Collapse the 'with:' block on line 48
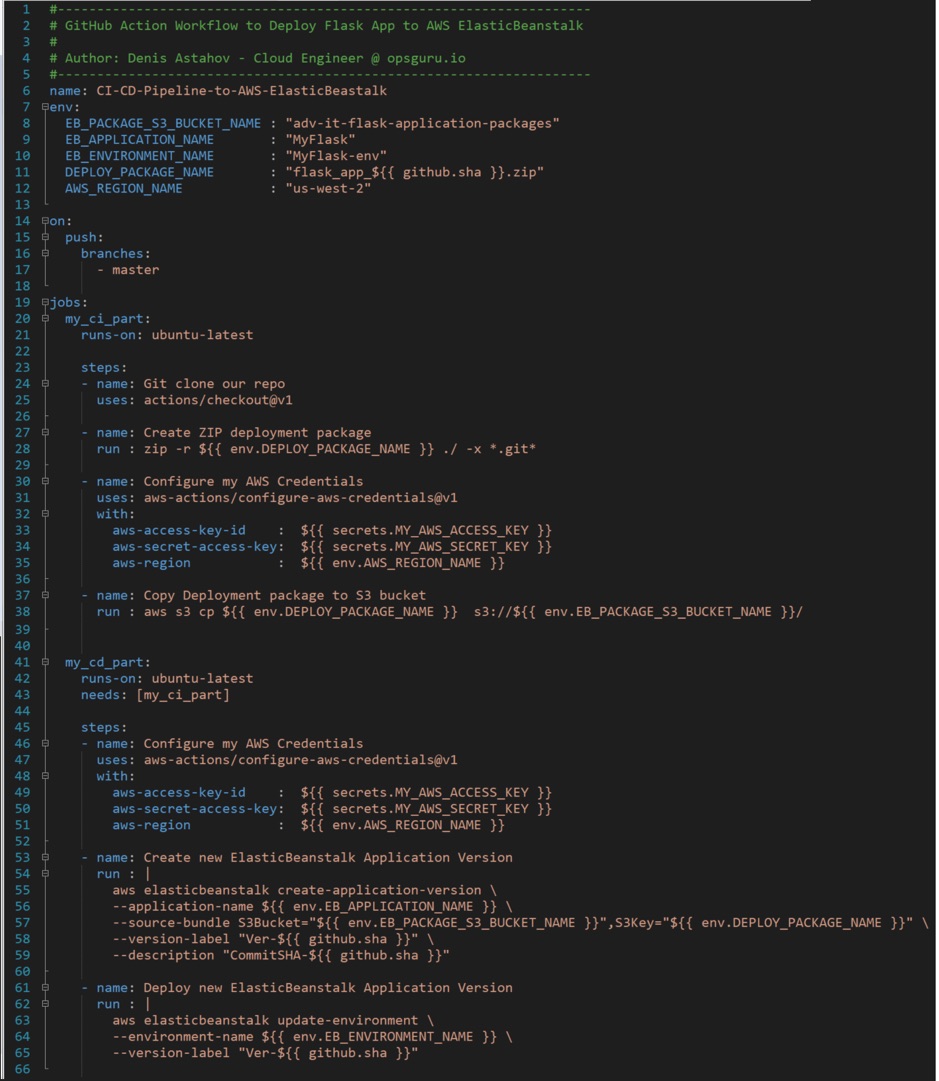Viewport: 939px width, 1081px height. tap(45, 776)
